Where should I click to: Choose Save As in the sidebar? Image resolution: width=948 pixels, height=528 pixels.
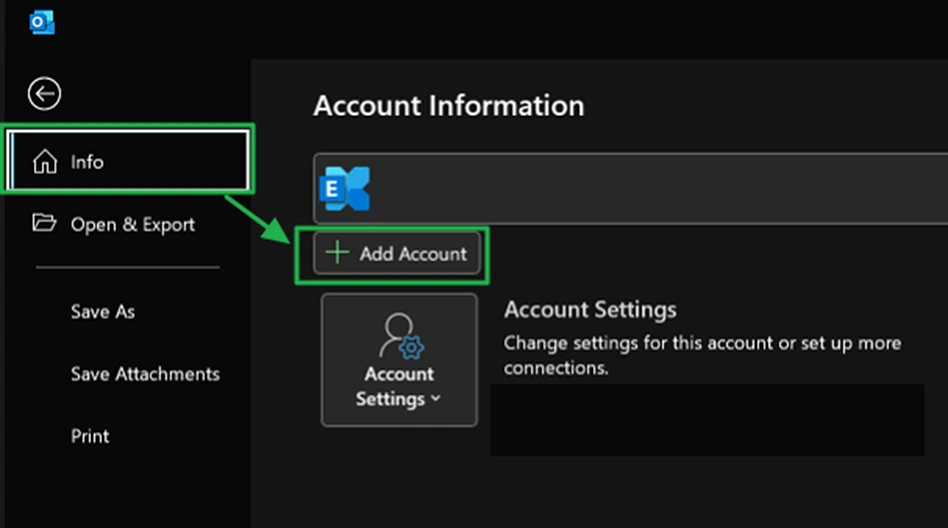(102, 312)
